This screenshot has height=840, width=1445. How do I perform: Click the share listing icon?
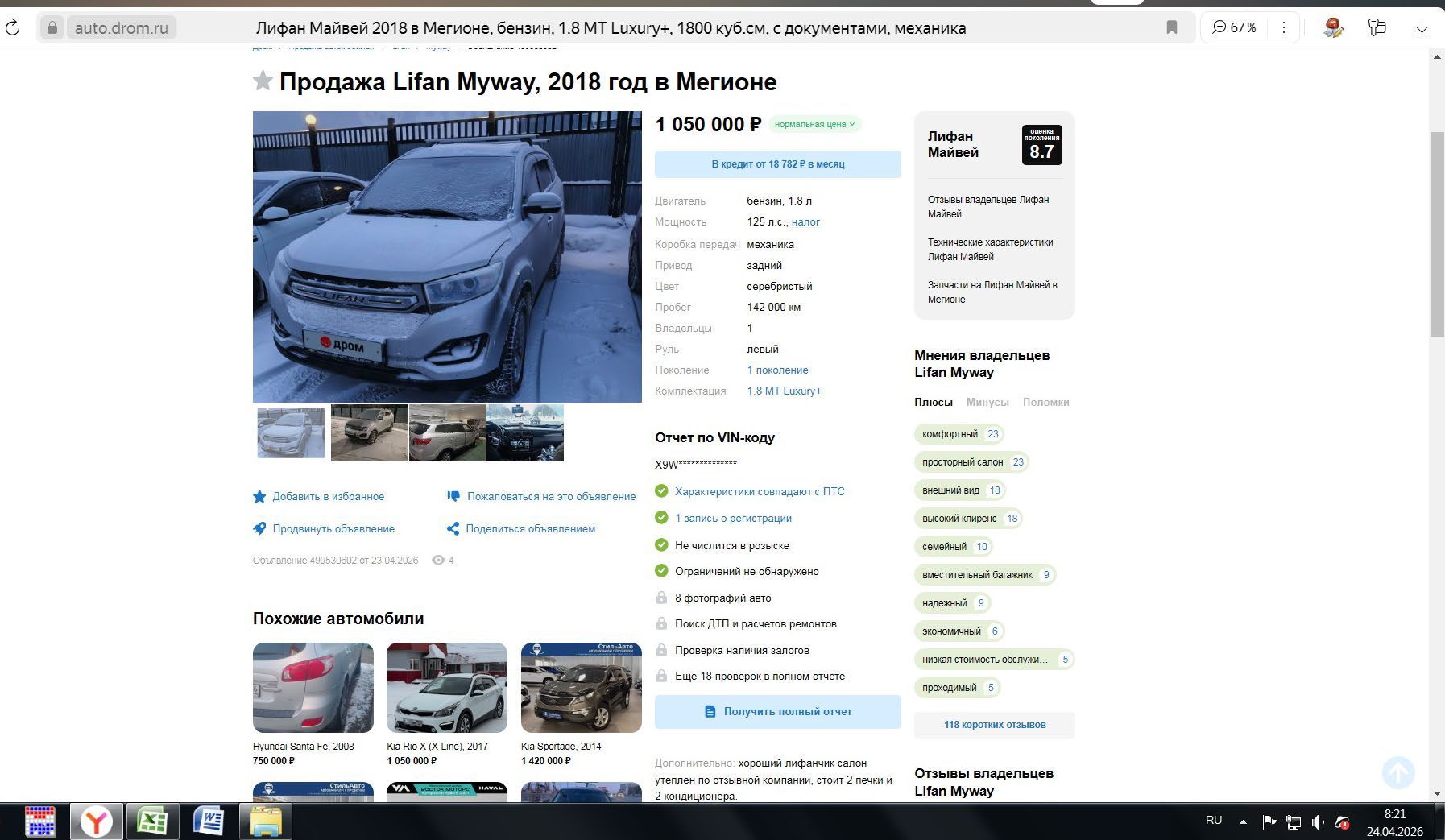453,529
